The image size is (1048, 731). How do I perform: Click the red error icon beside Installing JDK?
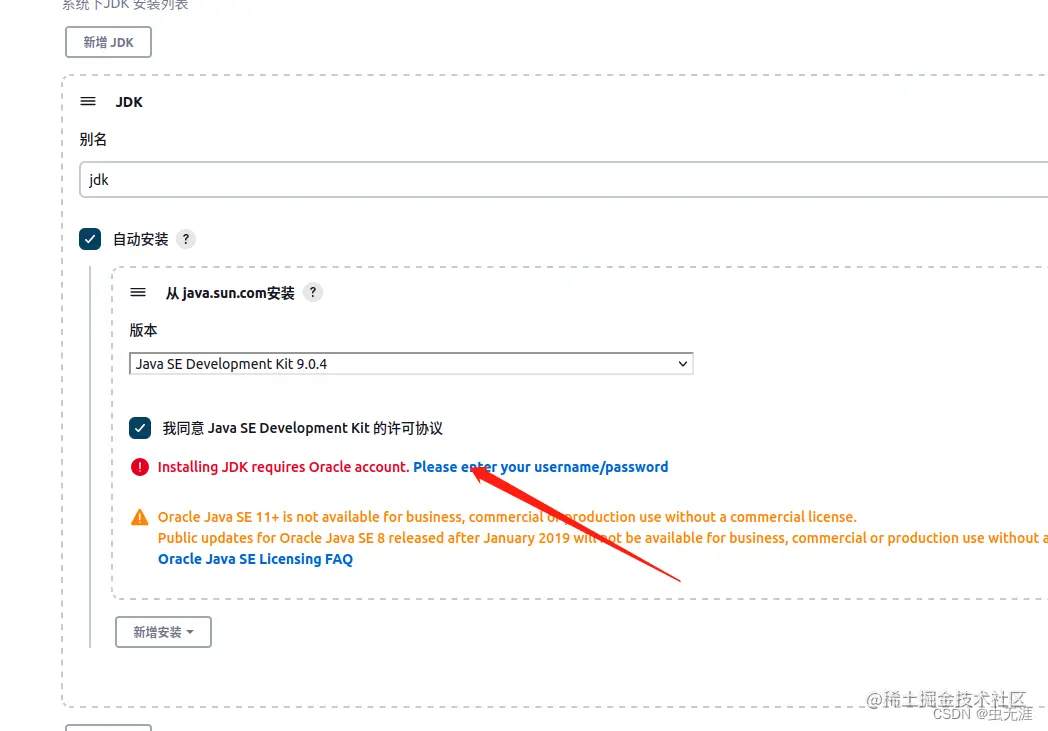click(140, 467)
